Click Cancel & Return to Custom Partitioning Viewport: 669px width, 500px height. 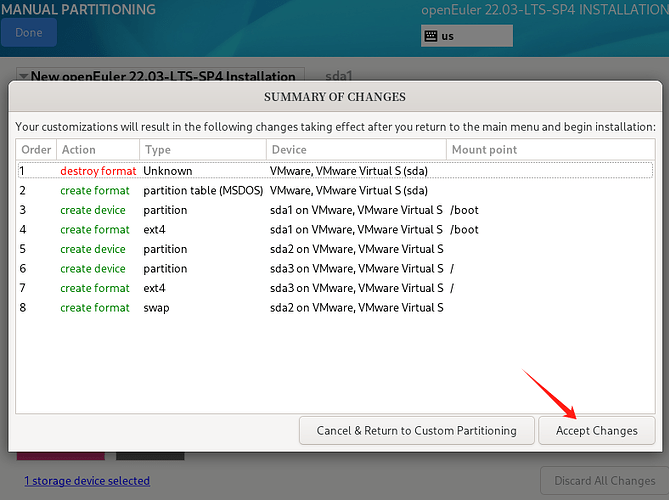click(416, 431)
